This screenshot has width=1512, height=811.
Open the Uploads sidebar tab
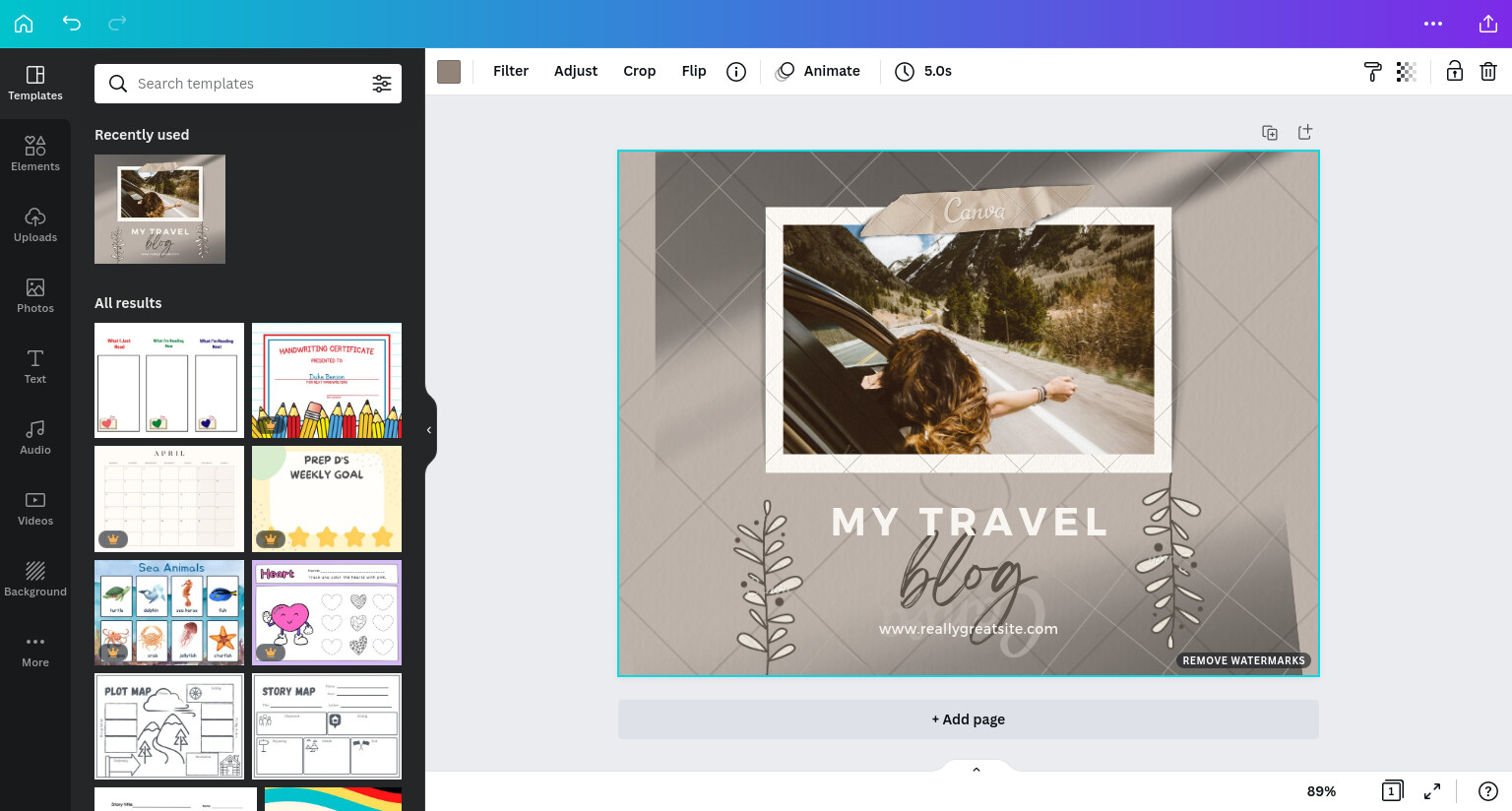point(35,225)
